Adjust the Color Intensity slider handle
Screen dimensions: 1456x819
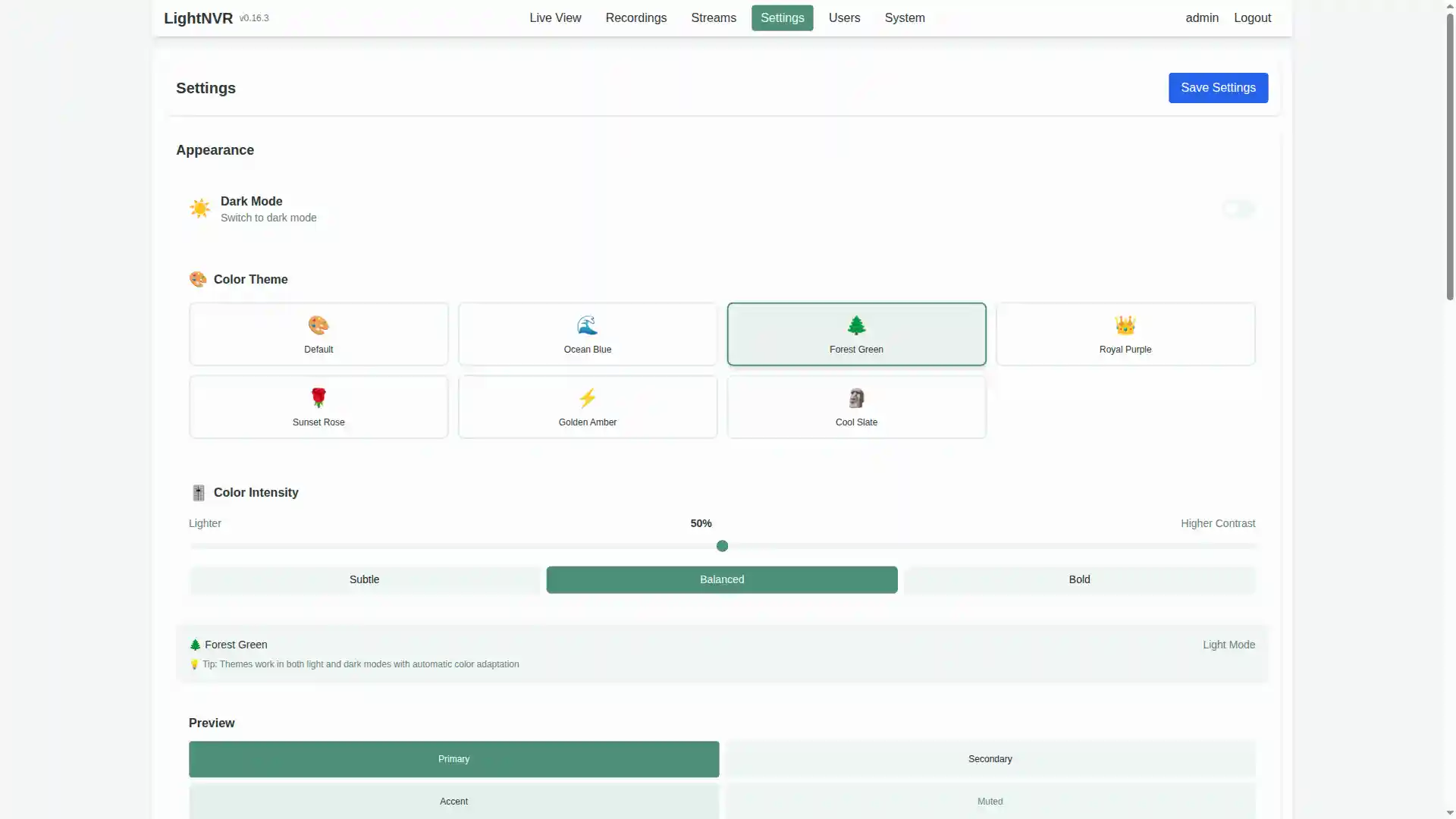pos(722,545)
